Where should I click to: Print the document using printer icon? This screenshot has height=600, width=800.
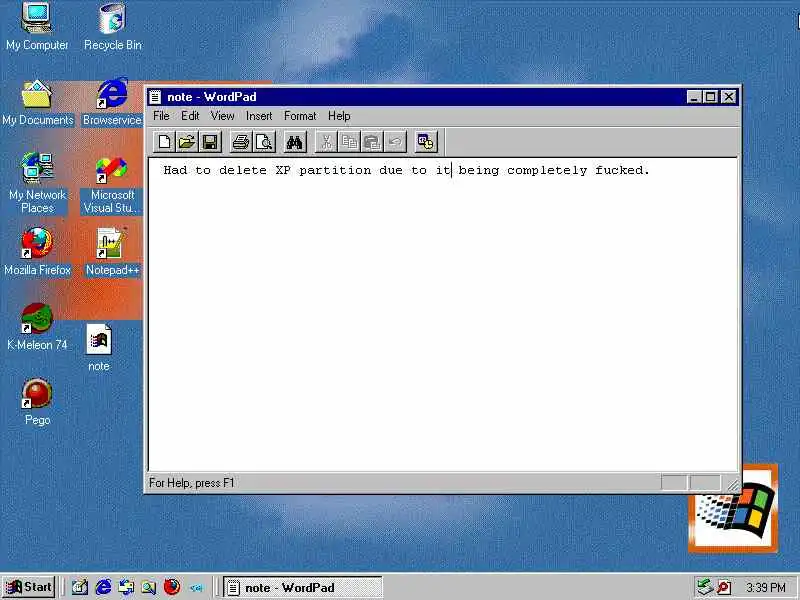point(241,142)
